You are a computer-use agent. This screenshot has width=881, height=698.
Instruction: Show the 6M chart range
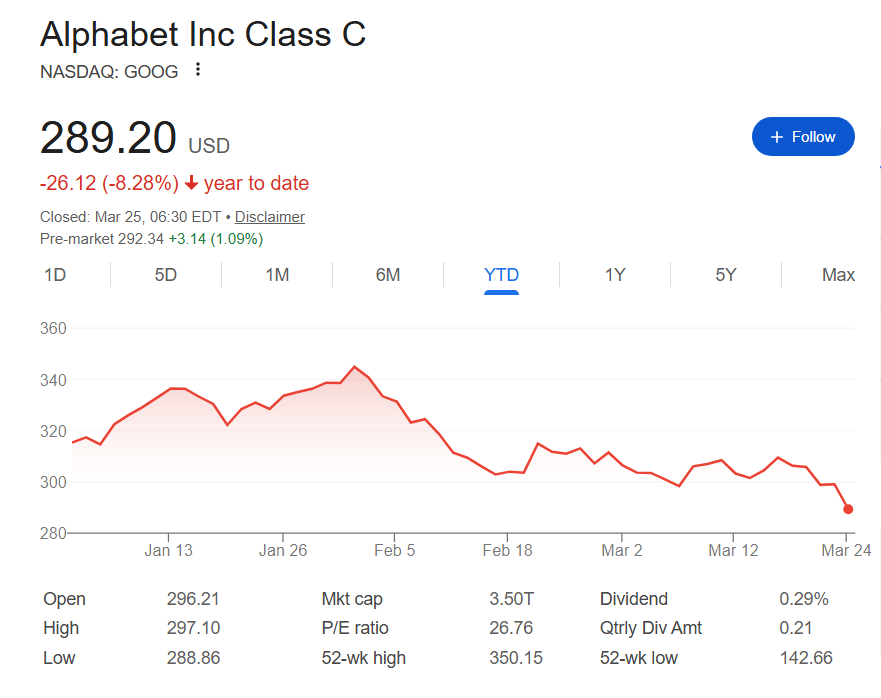[388, 275]
